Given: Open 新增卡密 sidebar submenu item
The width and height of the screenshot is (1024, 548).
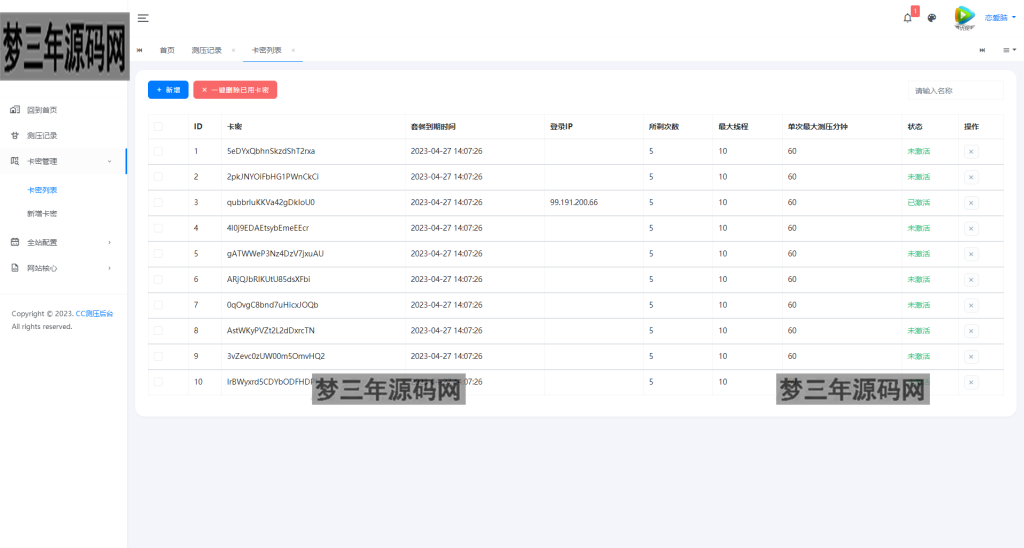Looking at the screenshot, I should (x=42, y=214).
